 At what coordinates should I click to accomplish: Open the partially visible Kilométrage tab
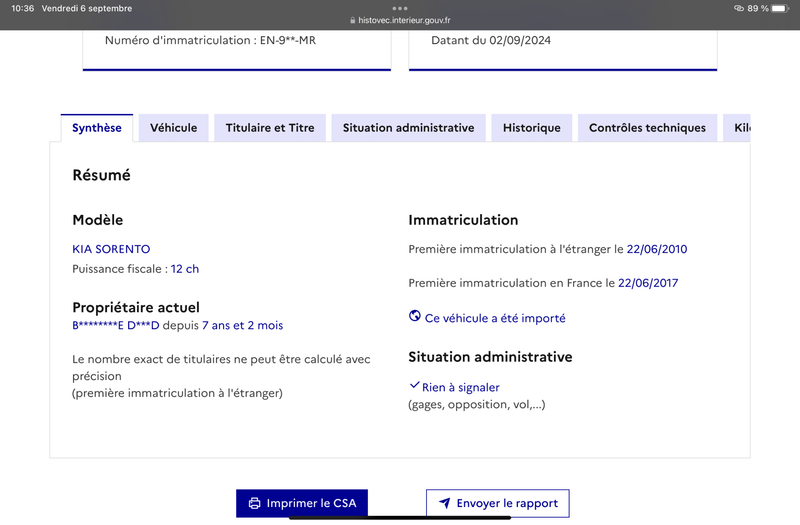click(x=737, y=128)
